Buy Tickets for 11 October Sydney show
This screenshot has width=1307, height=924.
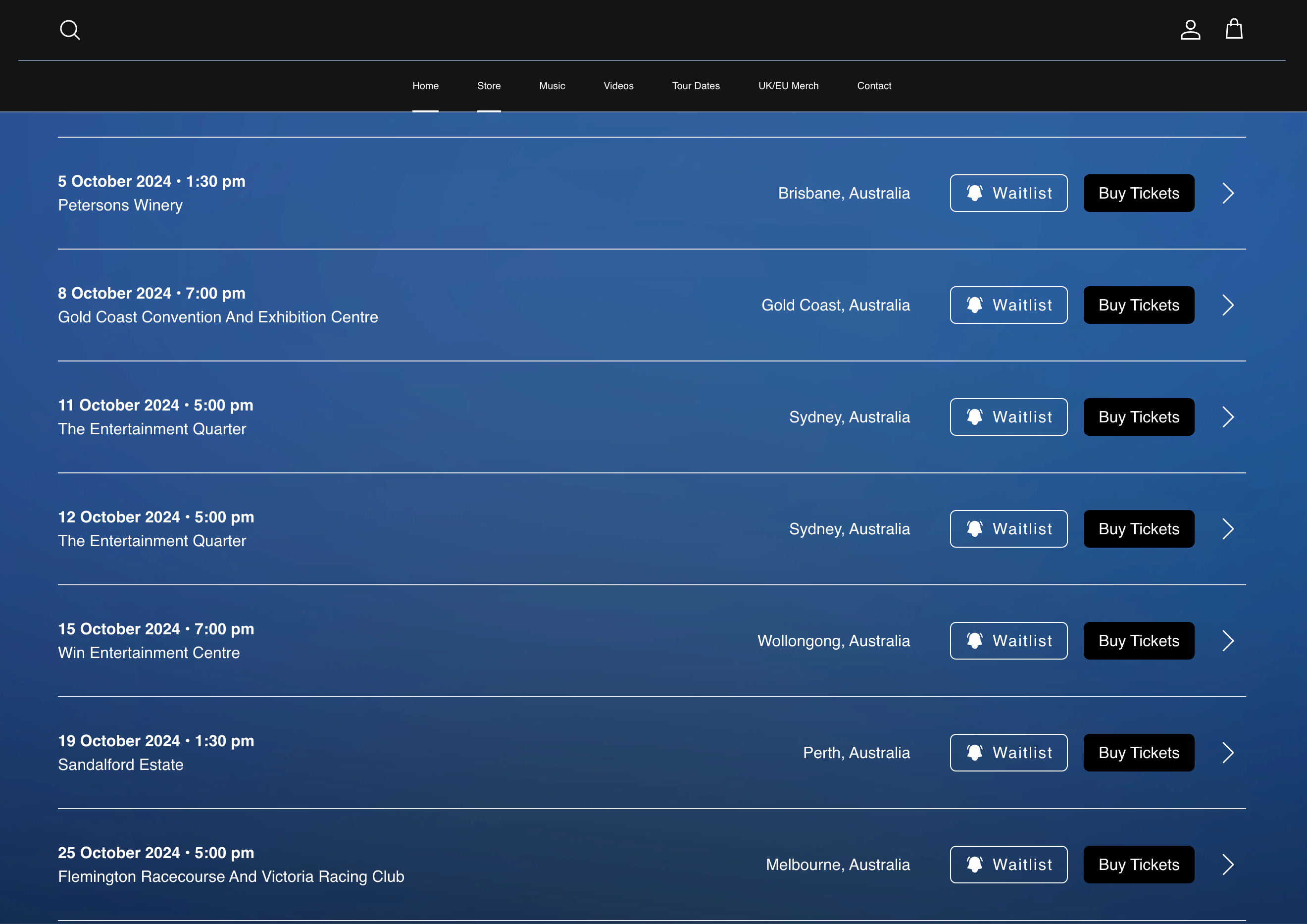1139,417
